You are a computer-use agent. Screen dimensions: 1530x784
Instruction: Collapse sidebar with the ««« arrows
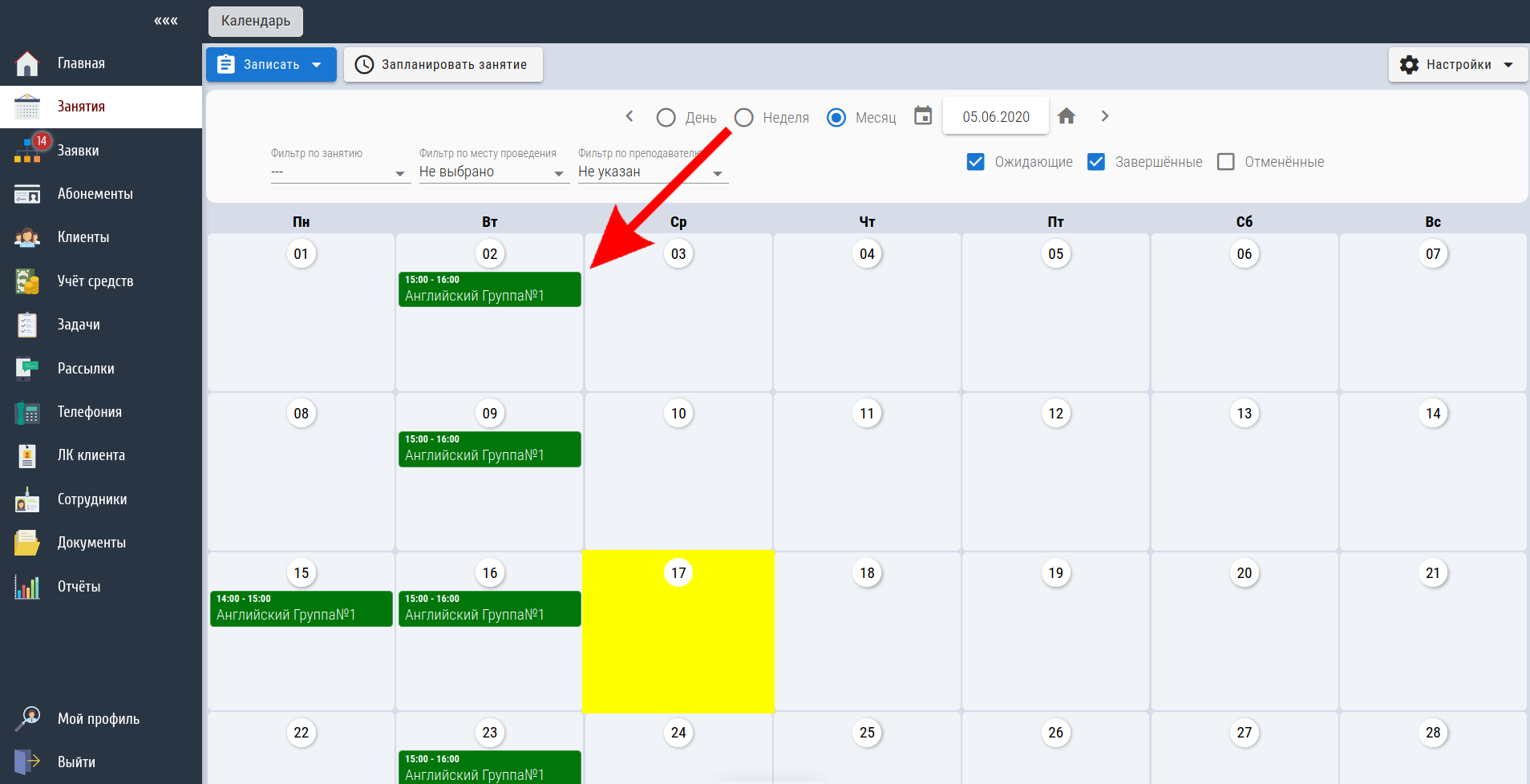166,21
